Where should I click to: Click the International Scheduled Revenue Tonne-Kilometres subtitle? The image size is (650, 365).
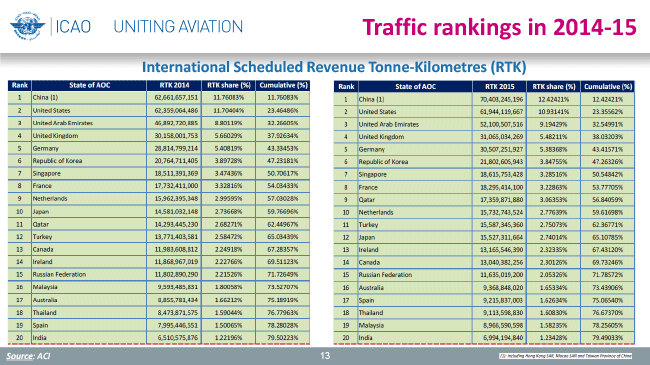[334, 67]
